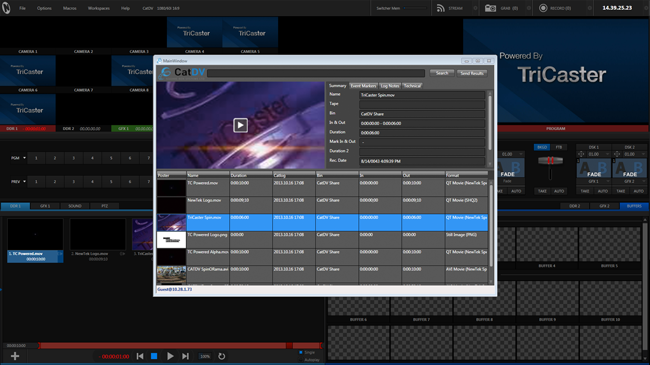This screenshot has height=365, width=650.
Task: Play the CatDV preview video
Action: (x=240, y=125)
